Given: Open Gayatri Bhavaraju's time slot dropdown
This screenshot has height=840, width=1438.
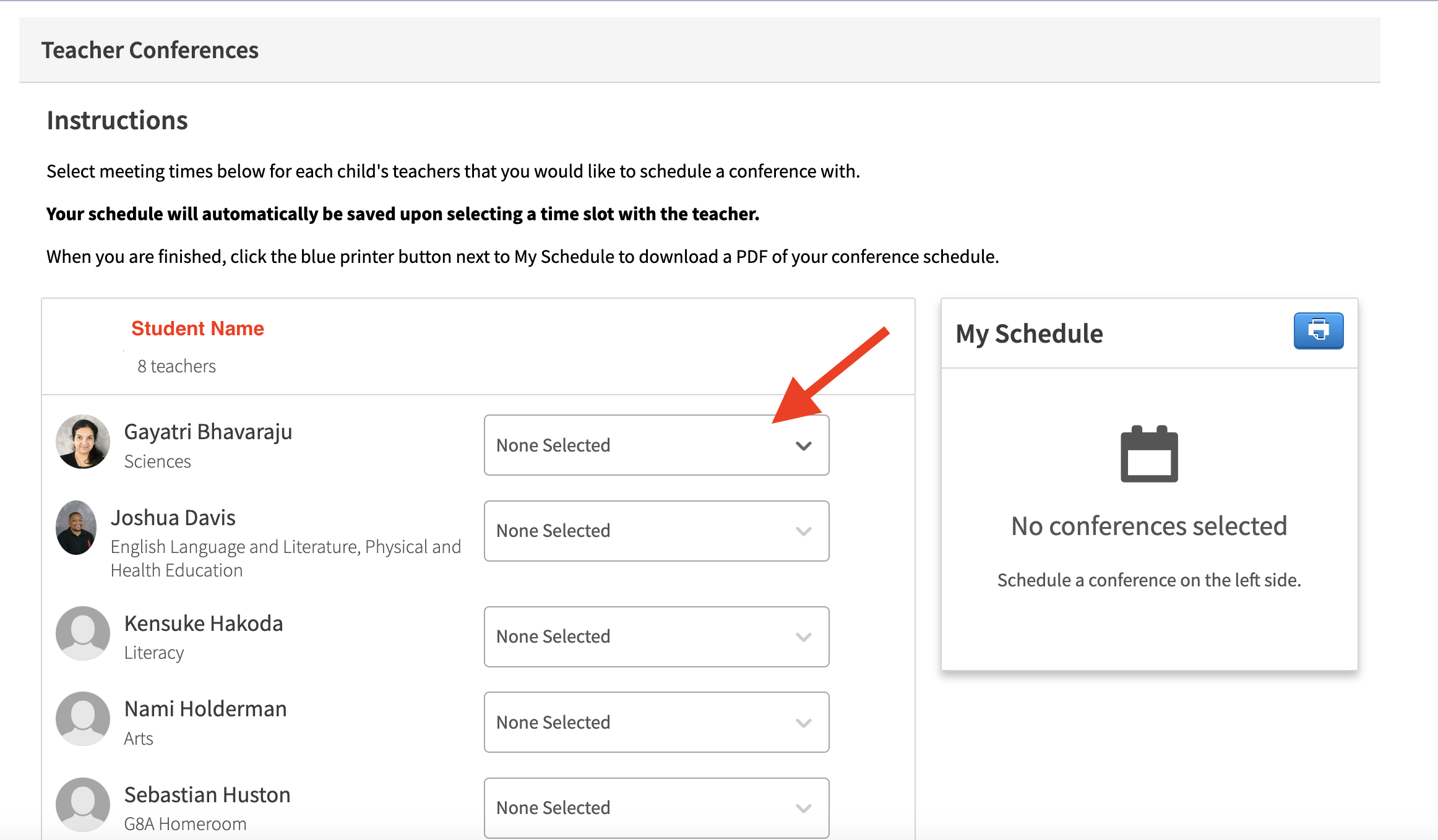Looking at the screenshot, I should (x=656, y=445).
